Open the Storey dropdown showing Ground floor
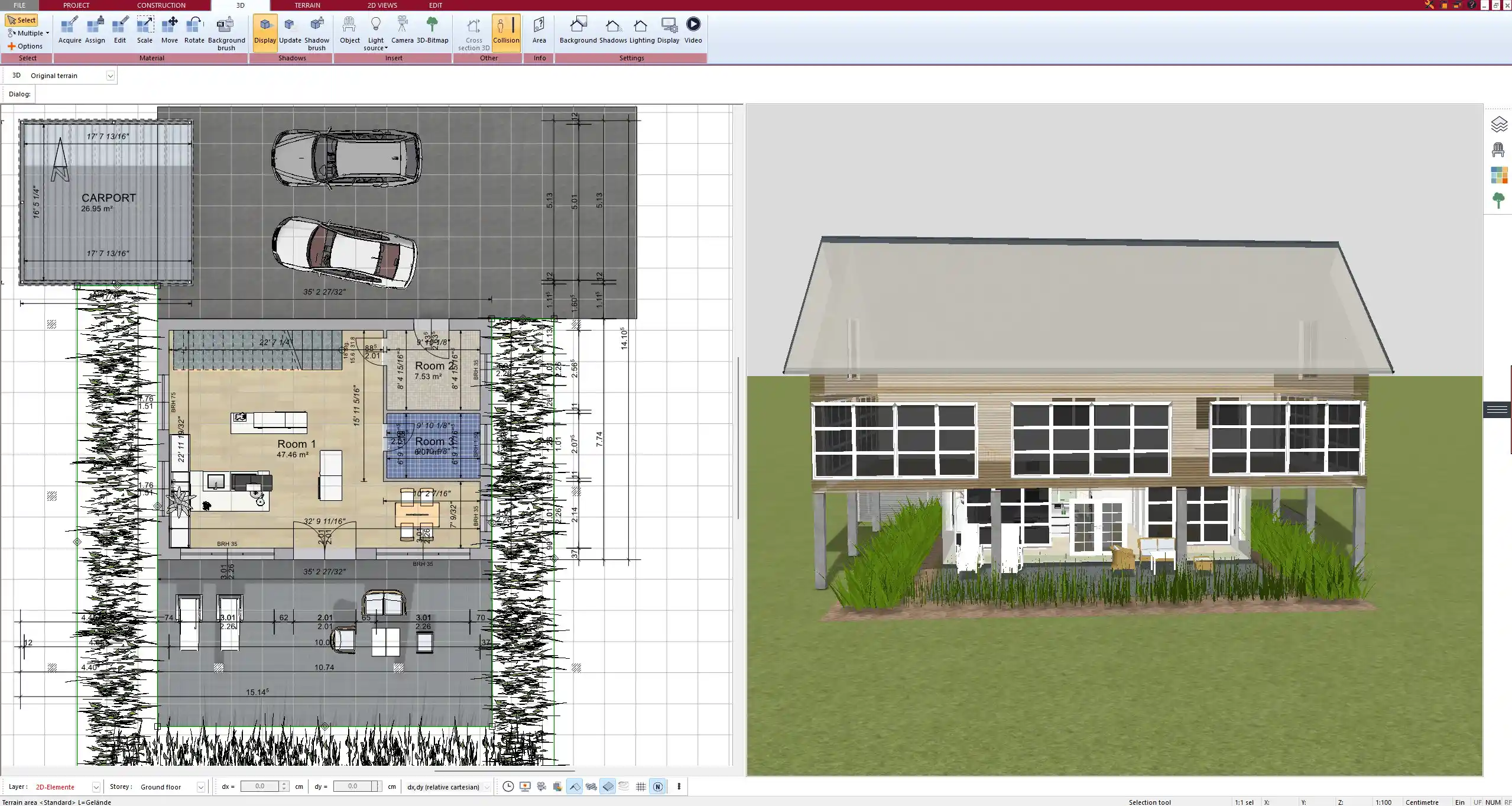 [x=200, y=786]
